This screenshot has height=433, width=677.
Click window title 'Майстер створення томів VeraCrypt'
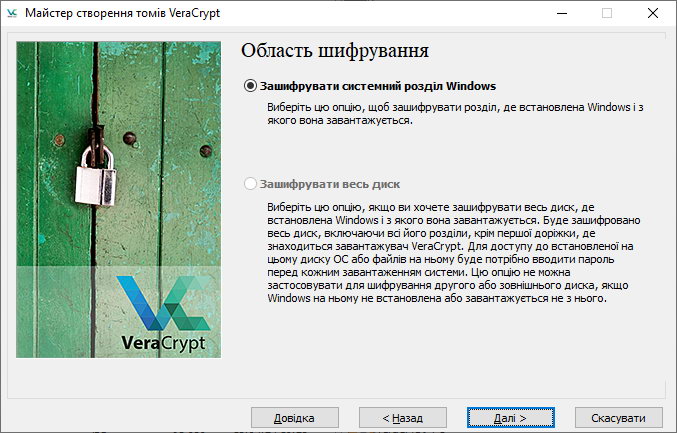click(123, 13)
